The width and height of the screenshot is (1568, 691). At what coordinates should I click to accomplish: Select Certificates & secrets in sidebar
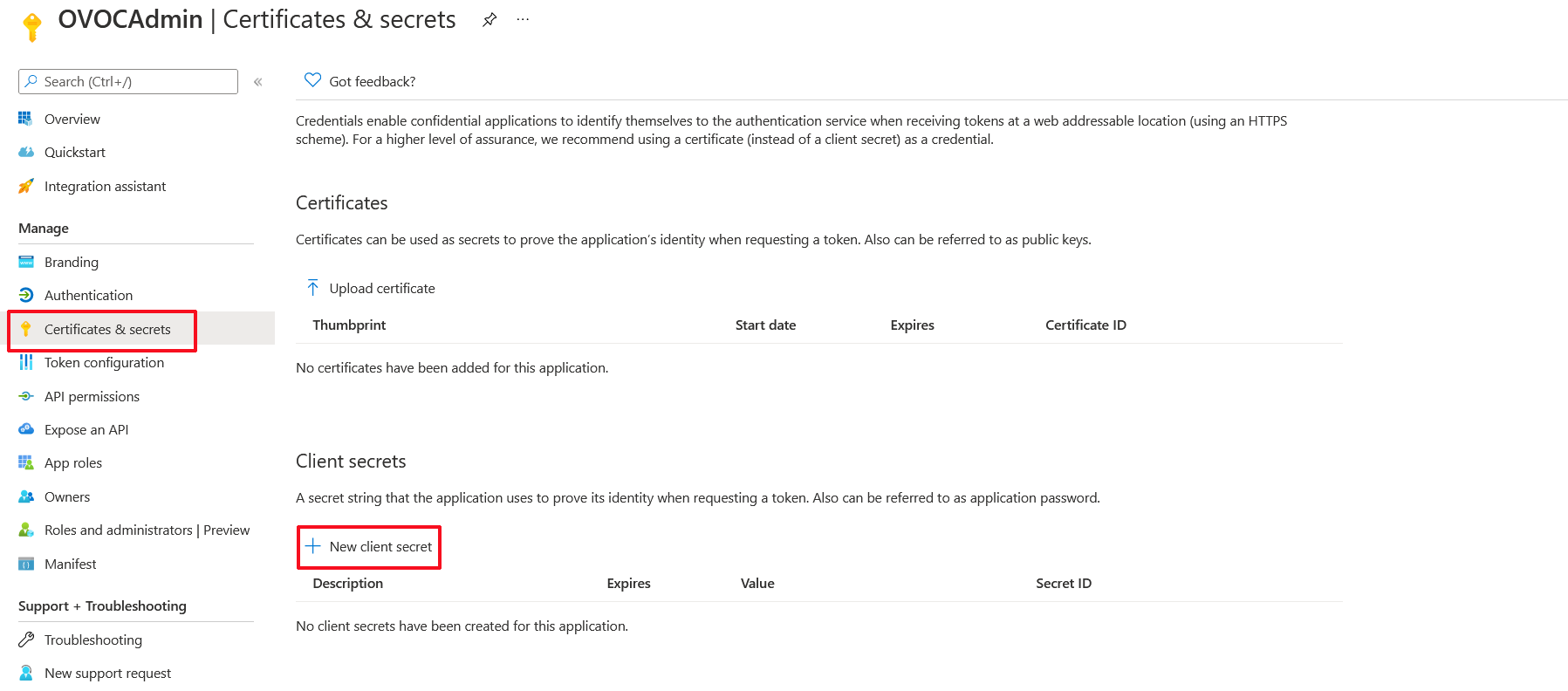pos(107,330)
